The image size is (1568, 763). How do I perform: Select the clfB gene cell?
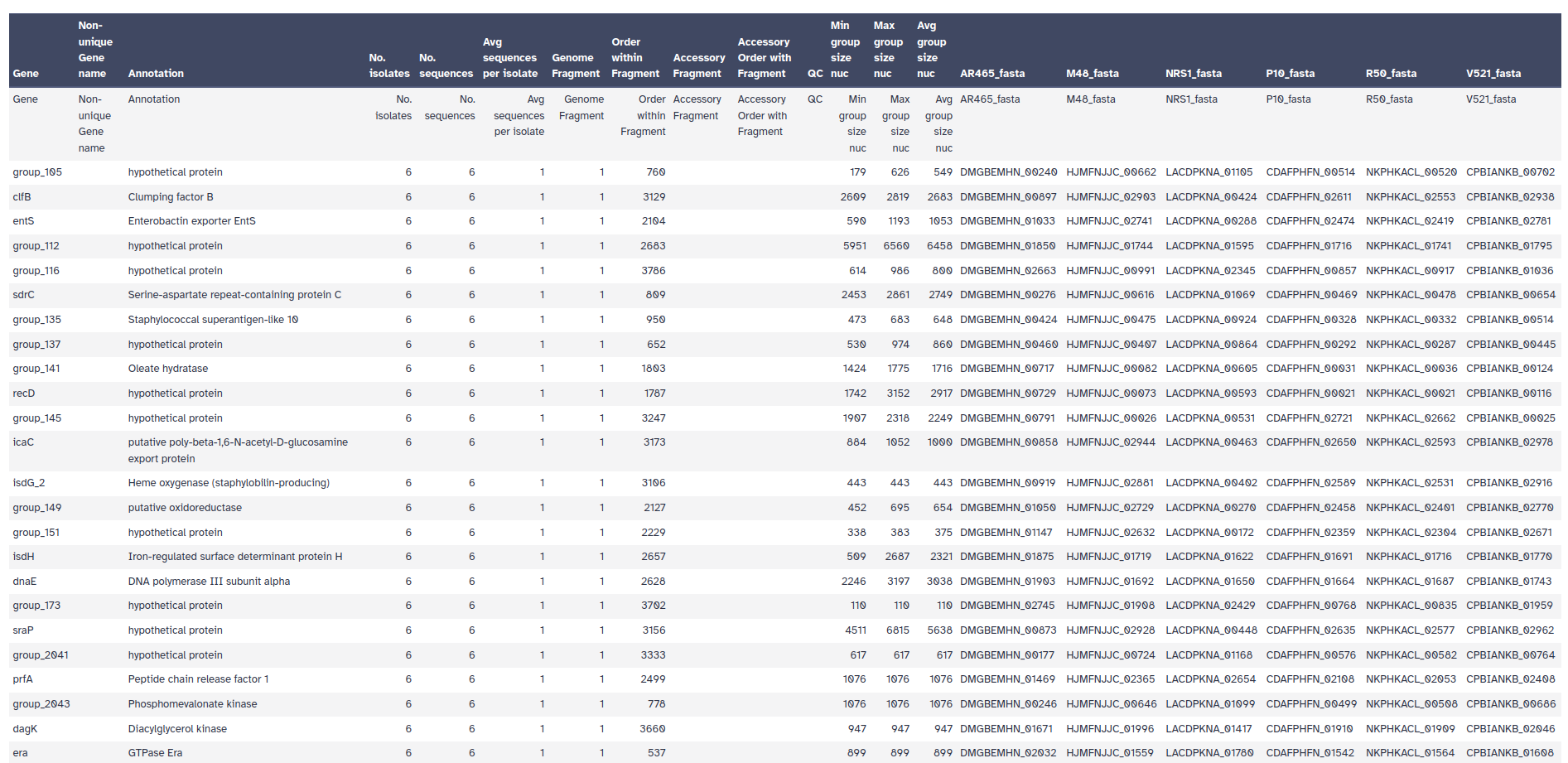coord(22,197)
